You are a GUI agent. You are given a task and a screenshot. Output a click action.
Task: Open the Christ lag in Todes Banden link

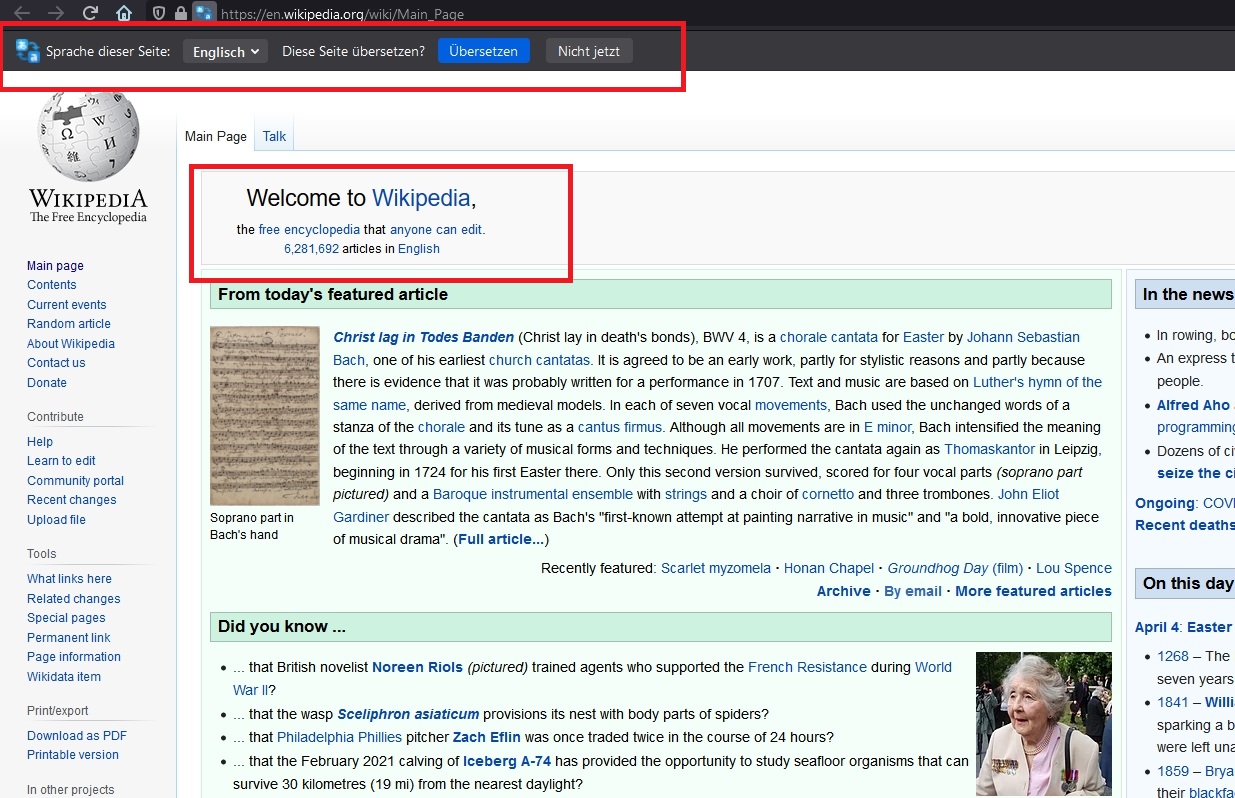pyautogui.click(x=423, y=338)
